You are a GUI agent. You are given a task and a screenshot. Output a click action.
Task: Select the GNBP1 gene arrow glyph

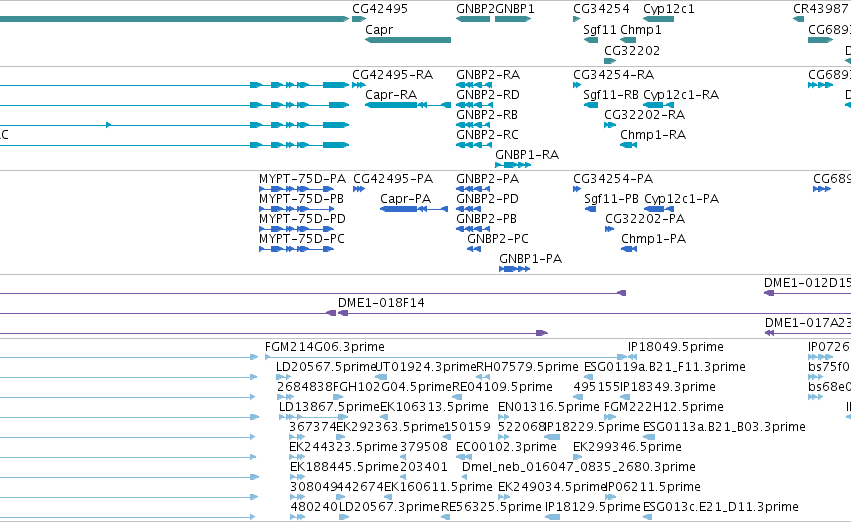coord(513,19)
